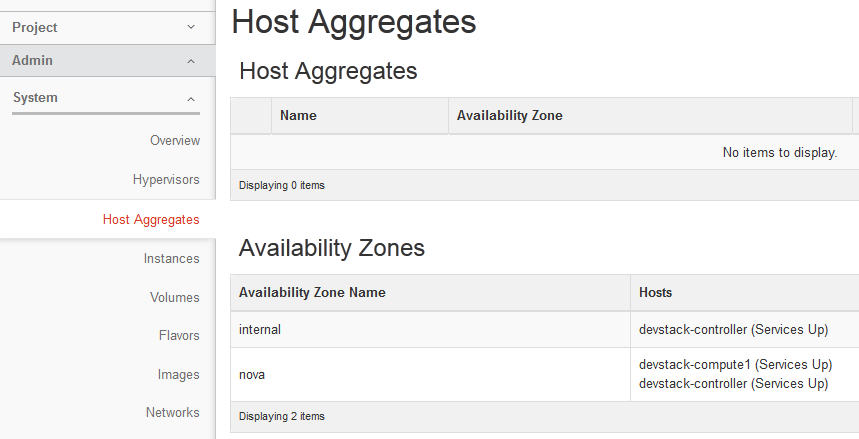
Task: Open Instances from the System menu
Action: tap(171, 258)
